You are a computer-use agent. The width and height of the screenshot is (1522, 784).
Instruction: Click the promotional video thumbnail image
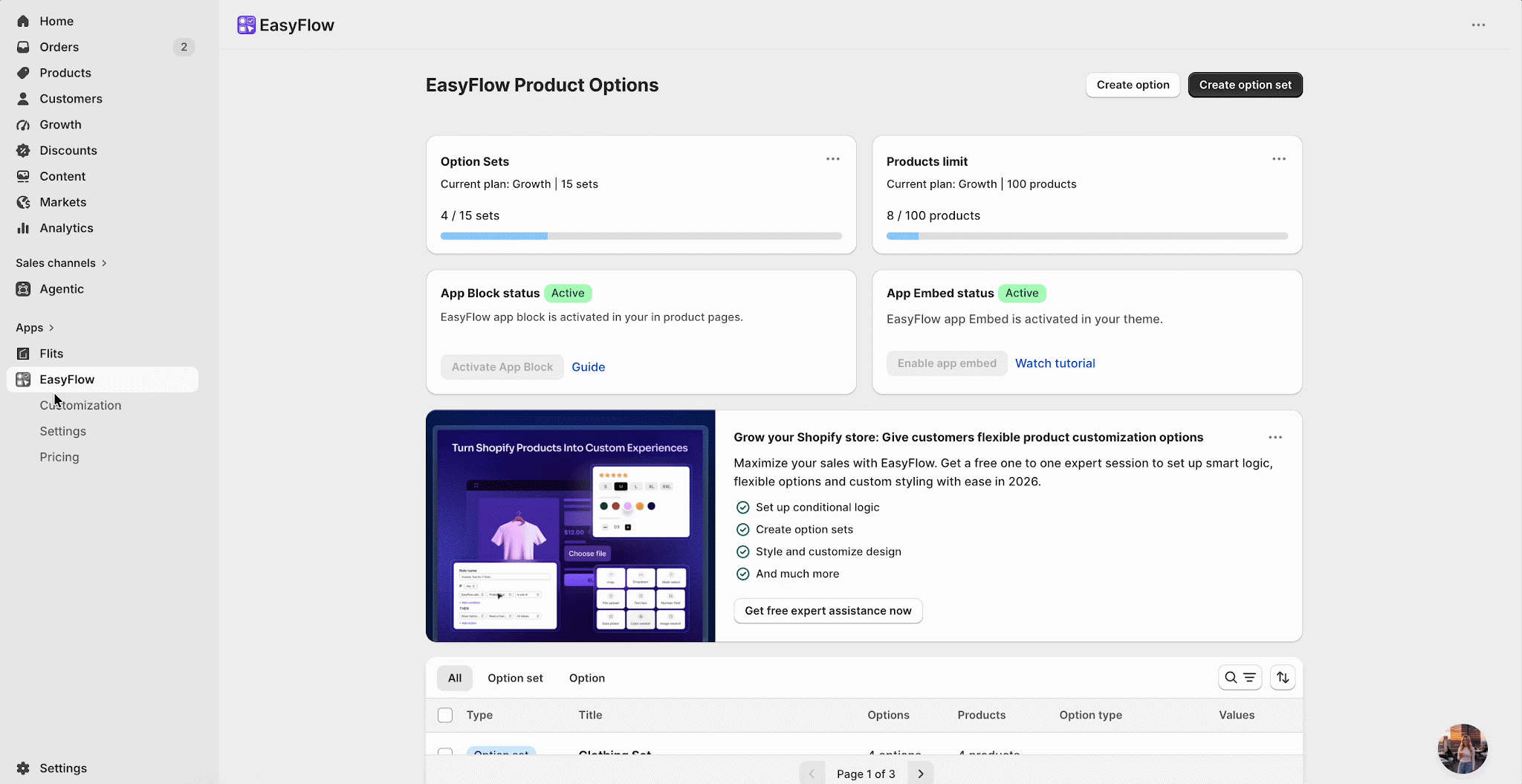tap(571, 526)
